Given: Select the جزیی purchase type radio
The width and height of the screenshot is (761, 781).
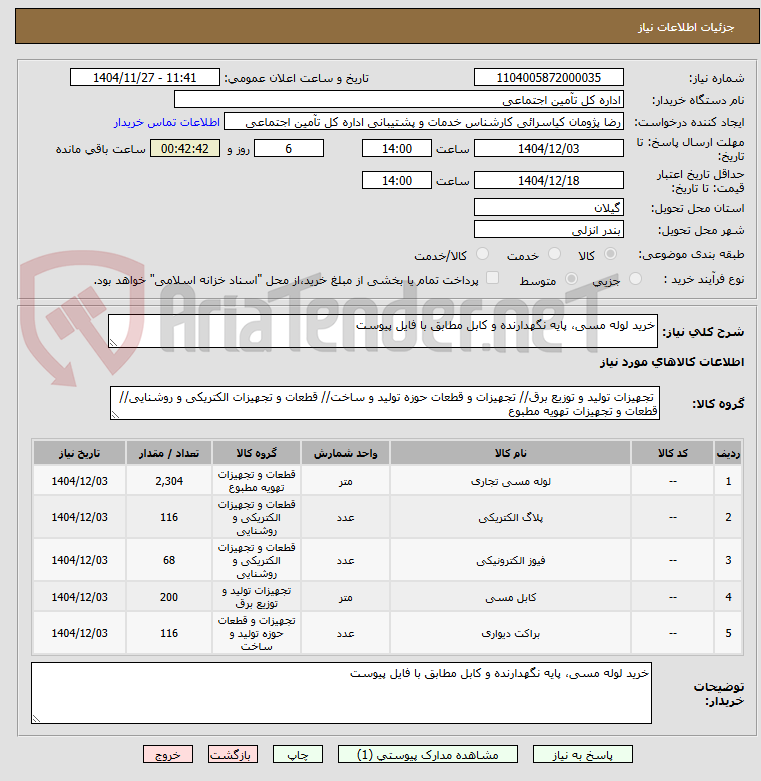Looking at the screenshot, I should tap(635, 278).
